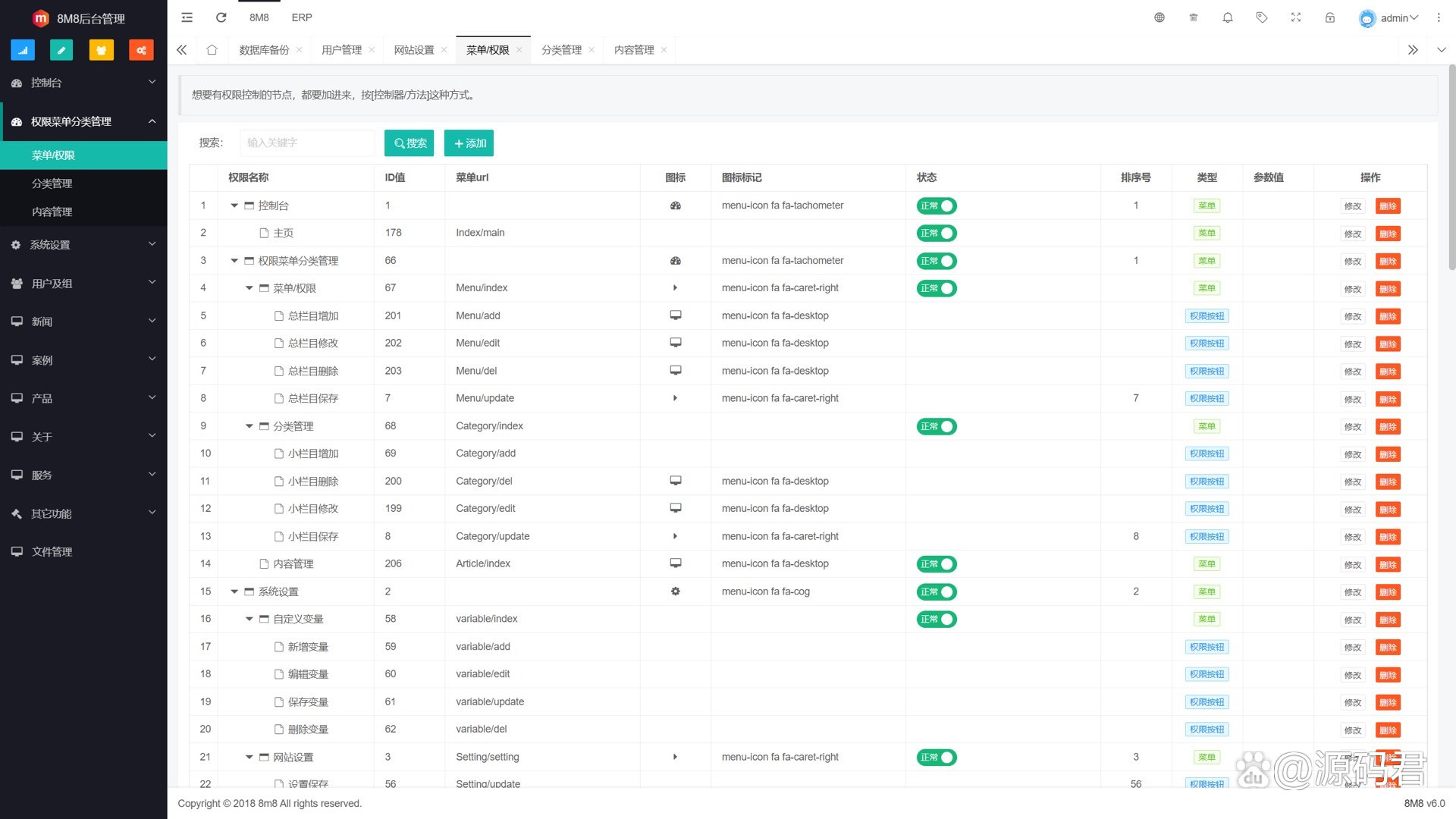1456x819 pixels.
Task: Open the ERP top menu item
Action: tap(302, 17)
